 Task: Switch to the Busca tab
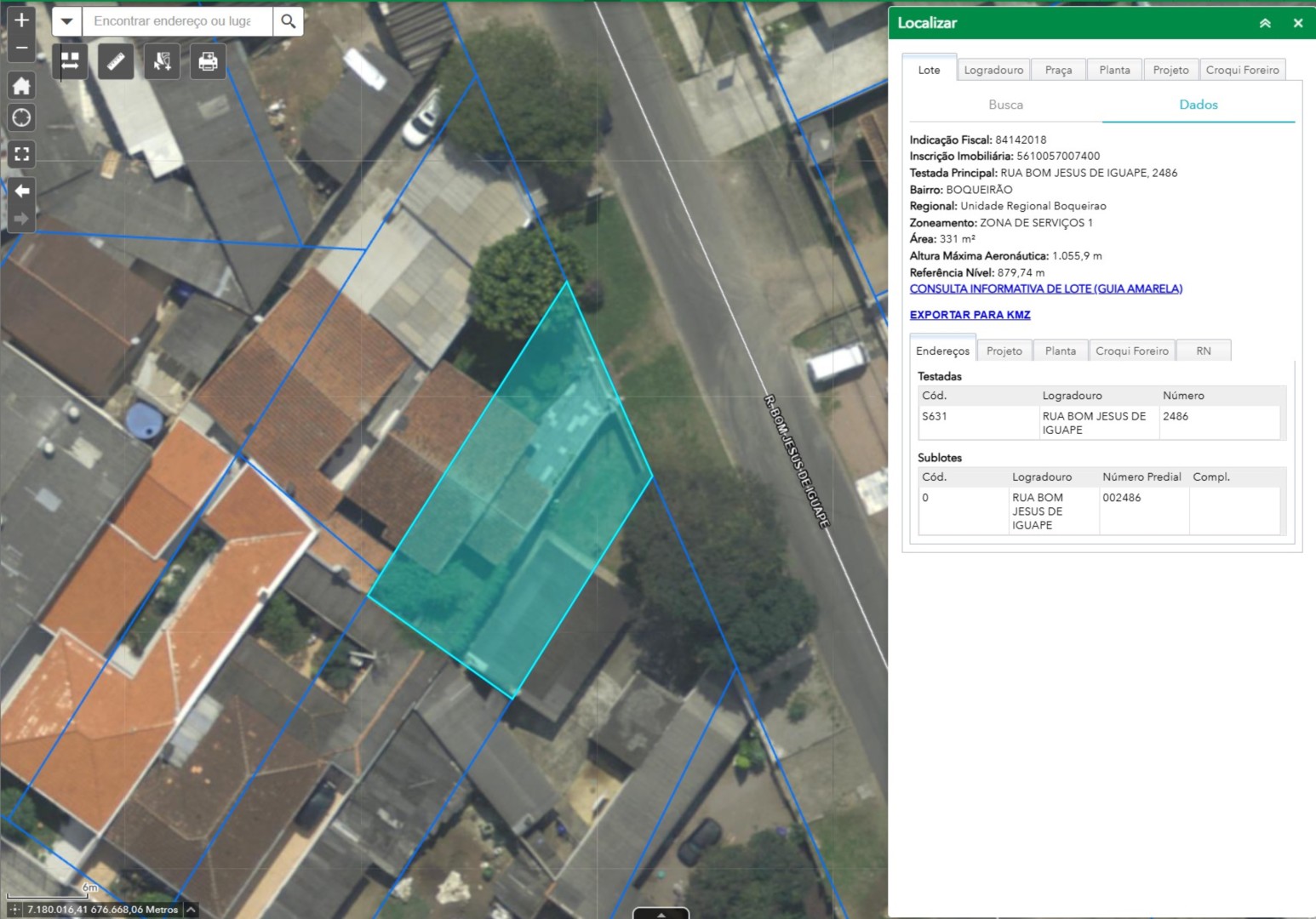1005,105
